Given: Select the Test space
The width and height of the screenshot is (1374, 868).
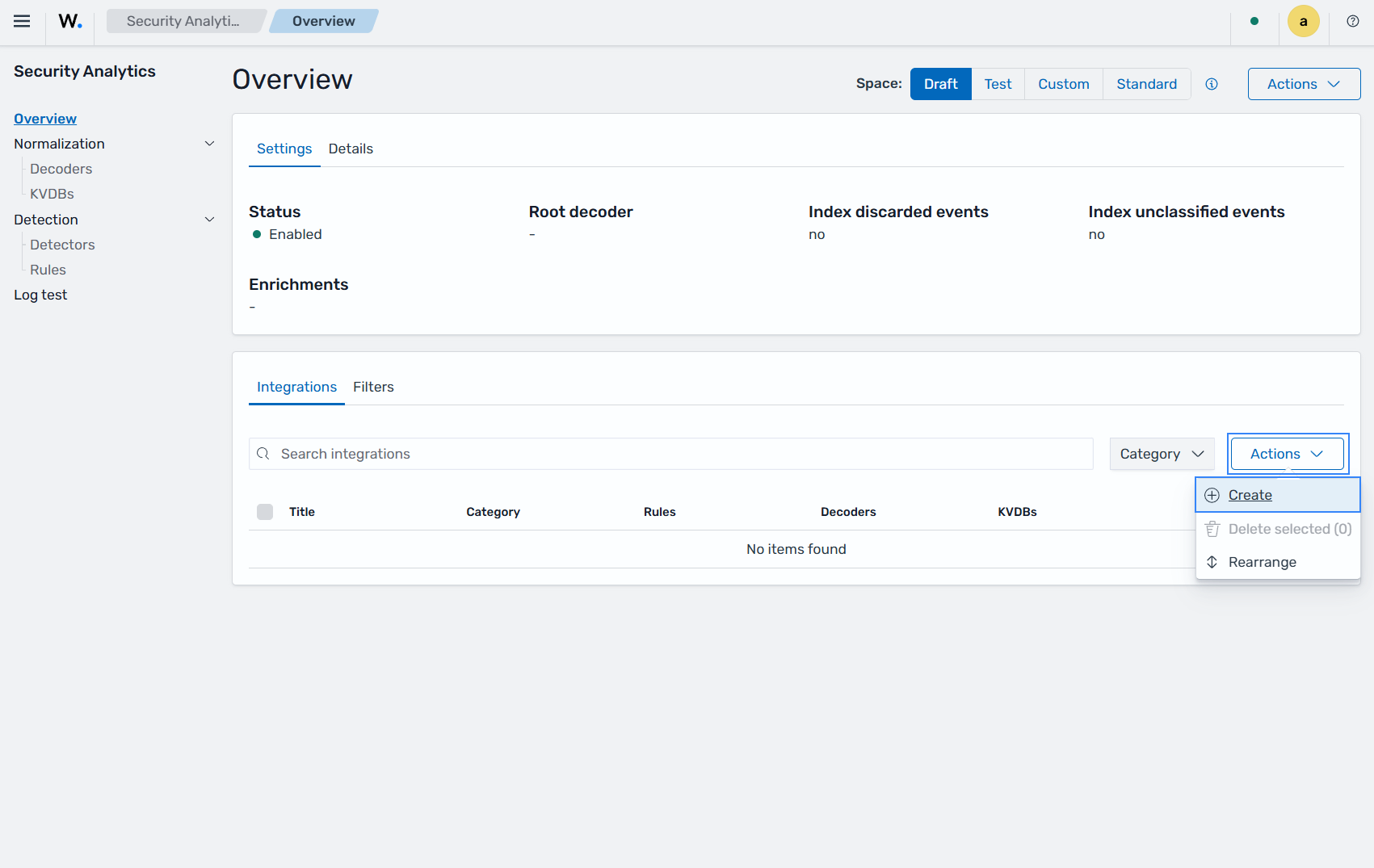Looking at the screenshot, I should pos(998,84).
